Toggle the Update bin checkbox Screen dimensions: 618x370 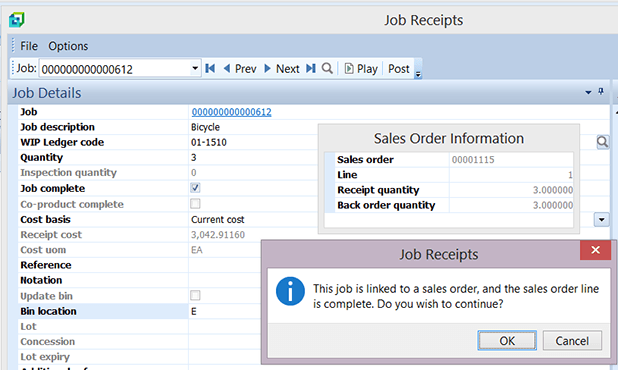(195, 296)
